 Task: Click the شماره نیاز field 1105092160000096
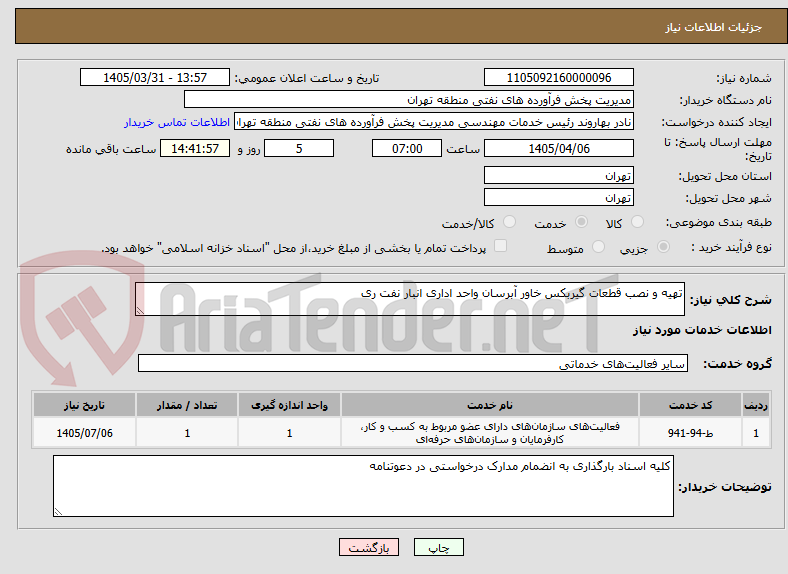(x=558, y=77)
